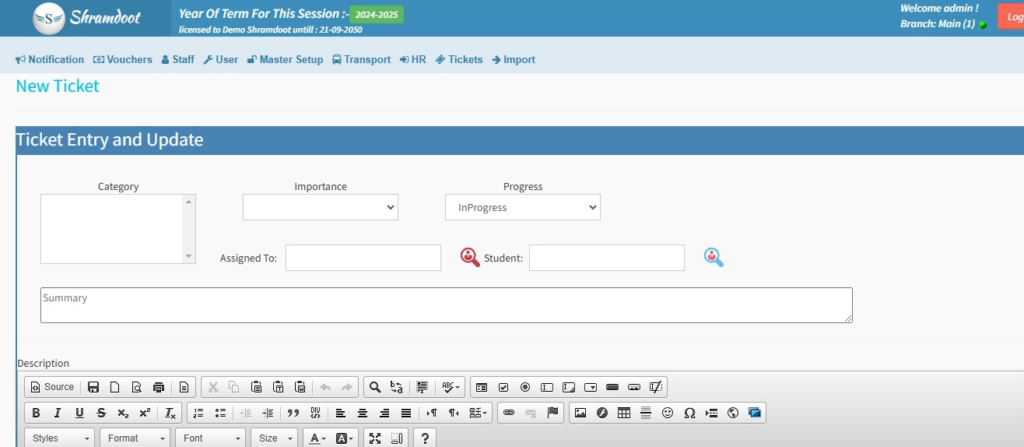Open the font Size dropdown
Image resolution: width=1024 pixels, height=447 pixels.
click(275, 439)
